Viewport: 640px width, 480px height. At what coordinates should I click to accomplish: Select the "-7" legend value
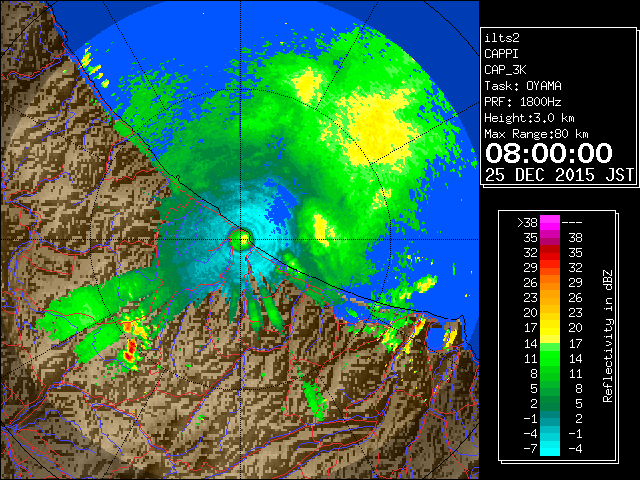(x=530, y=448)
